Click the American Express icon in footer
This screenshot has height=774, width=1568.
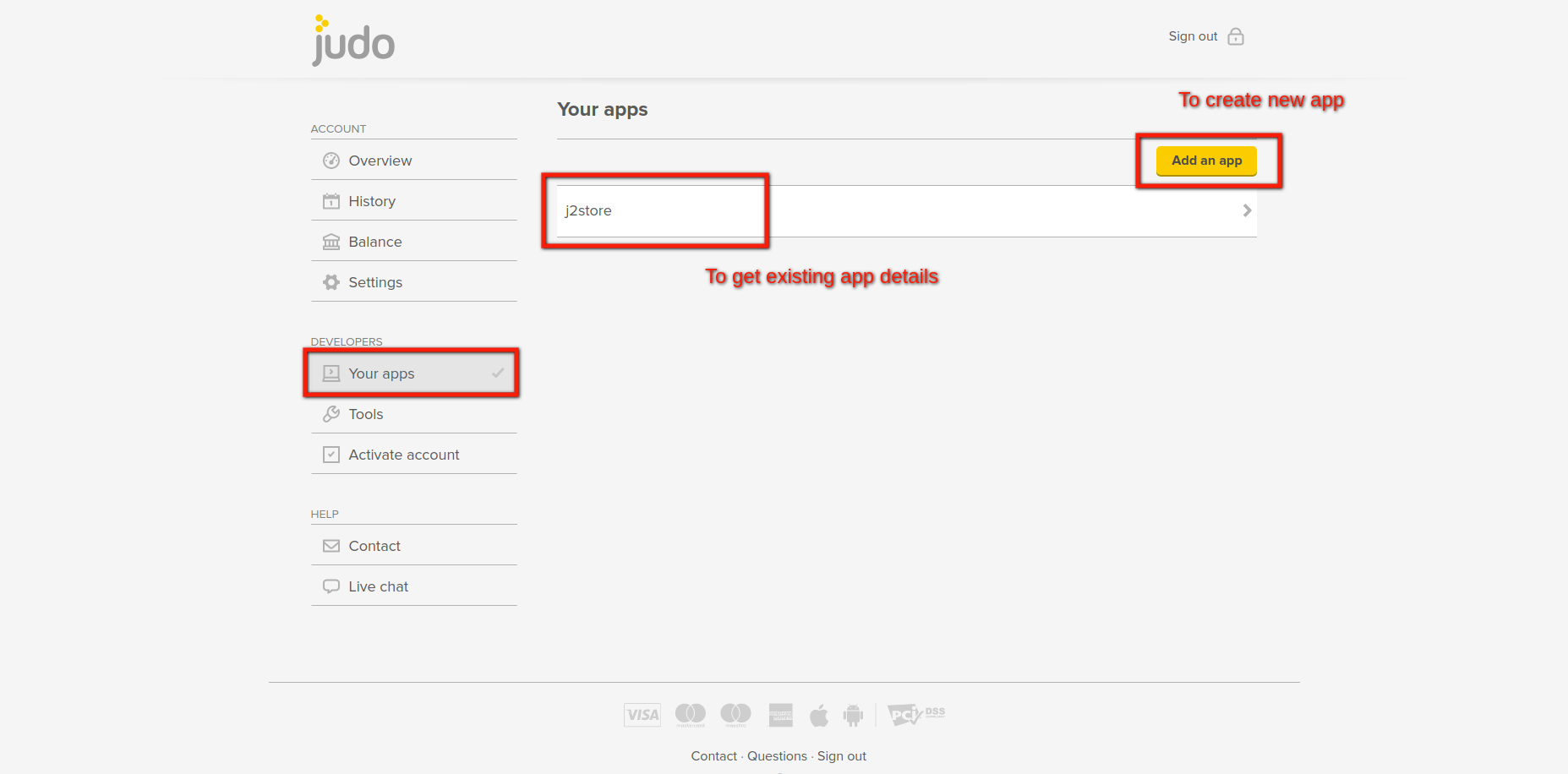tap(780, 715)
